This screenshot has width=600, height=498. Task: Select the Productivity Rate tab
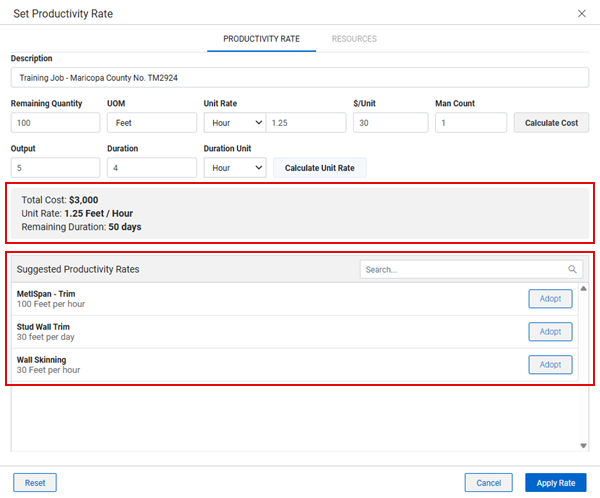261,39
